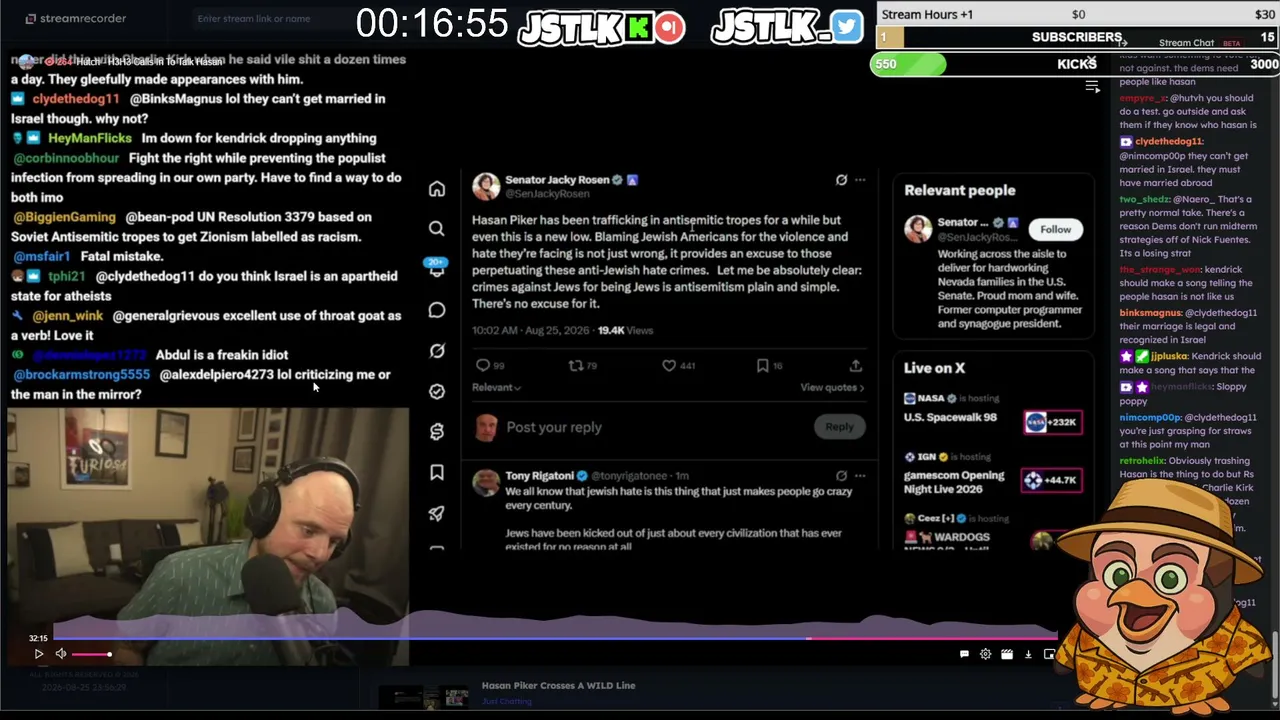Open Tony Rigatoni's avatar

coord(486,482)
